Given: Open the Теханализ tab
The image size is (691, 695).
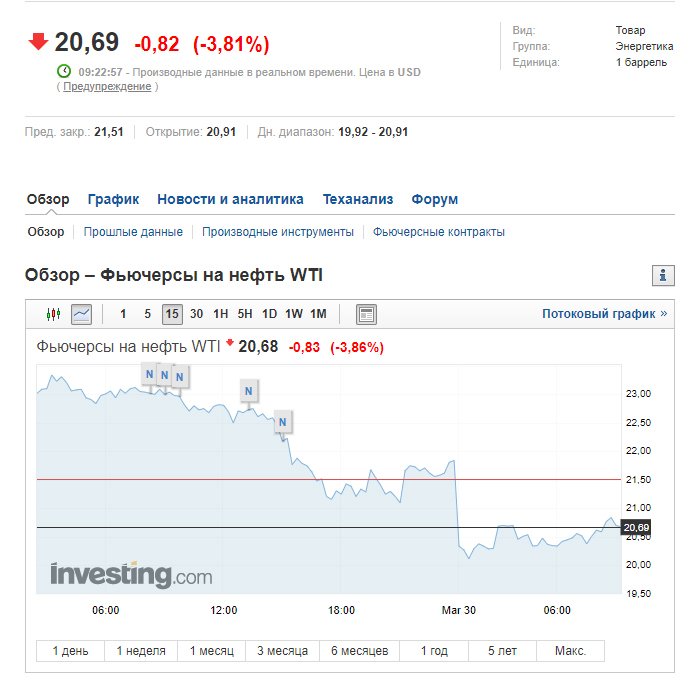Looking at the screenshot, I should coord(358,199).
